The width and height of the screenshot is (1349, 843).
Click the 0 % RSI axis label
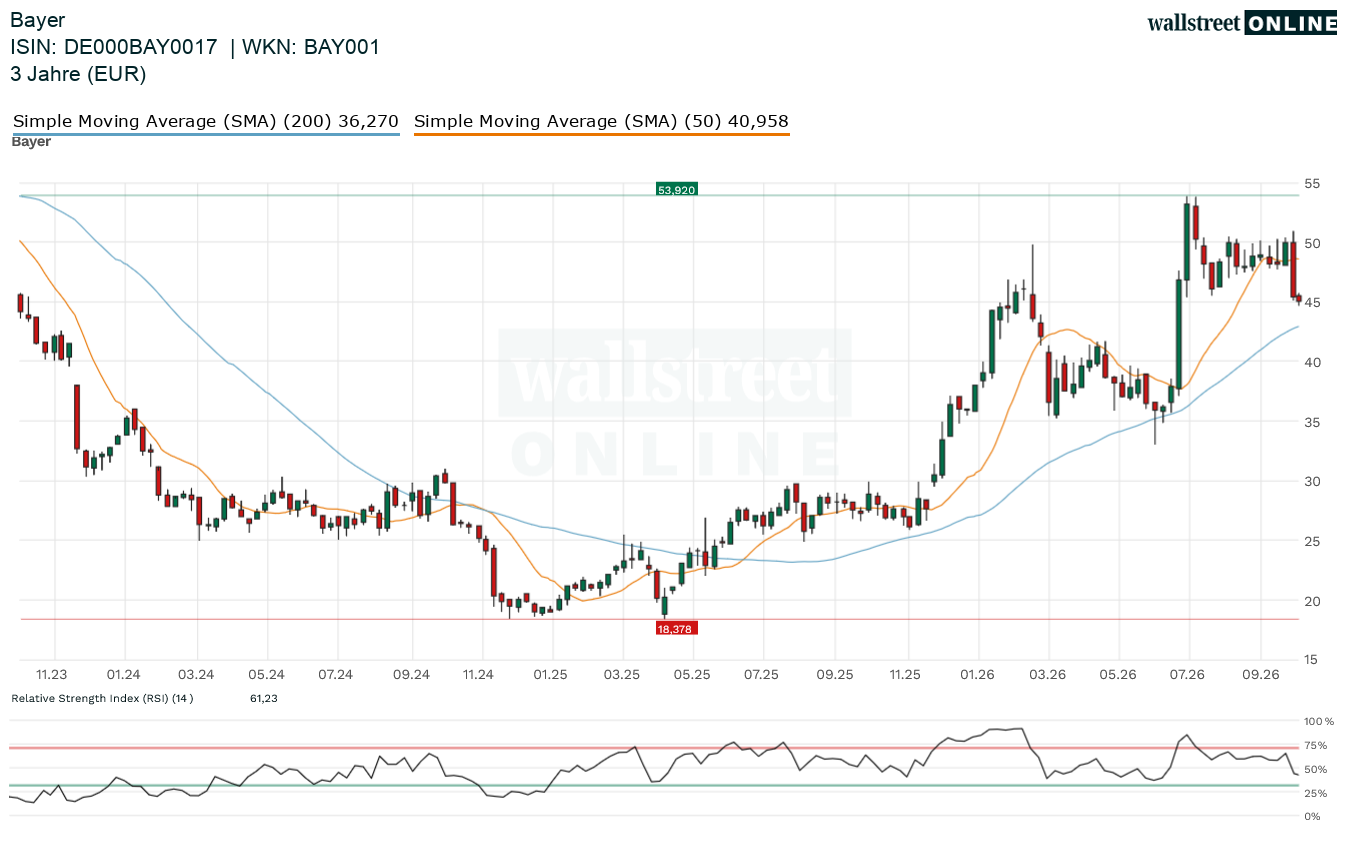1314,817
